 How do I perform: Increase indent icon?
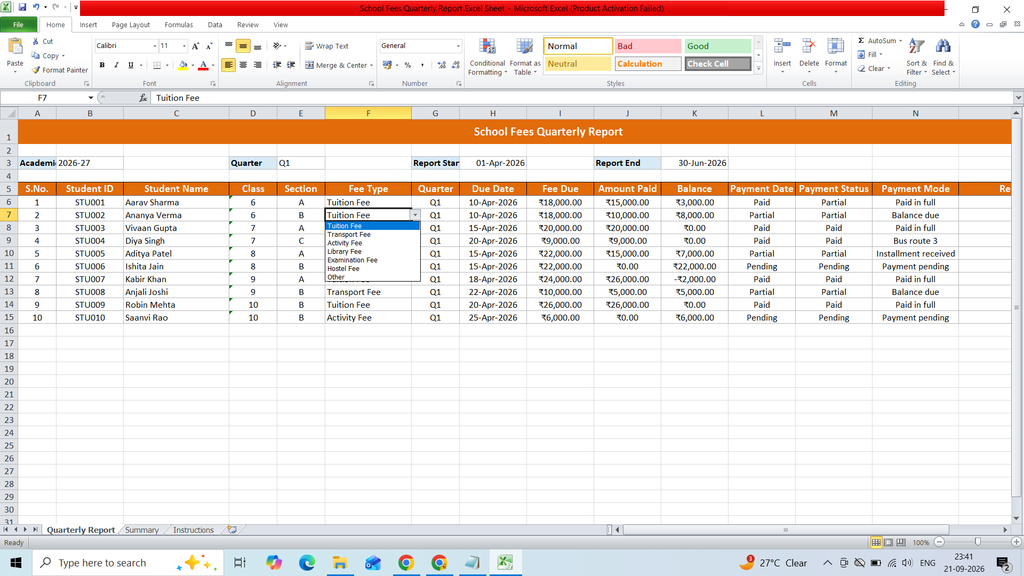pos(291,65)
